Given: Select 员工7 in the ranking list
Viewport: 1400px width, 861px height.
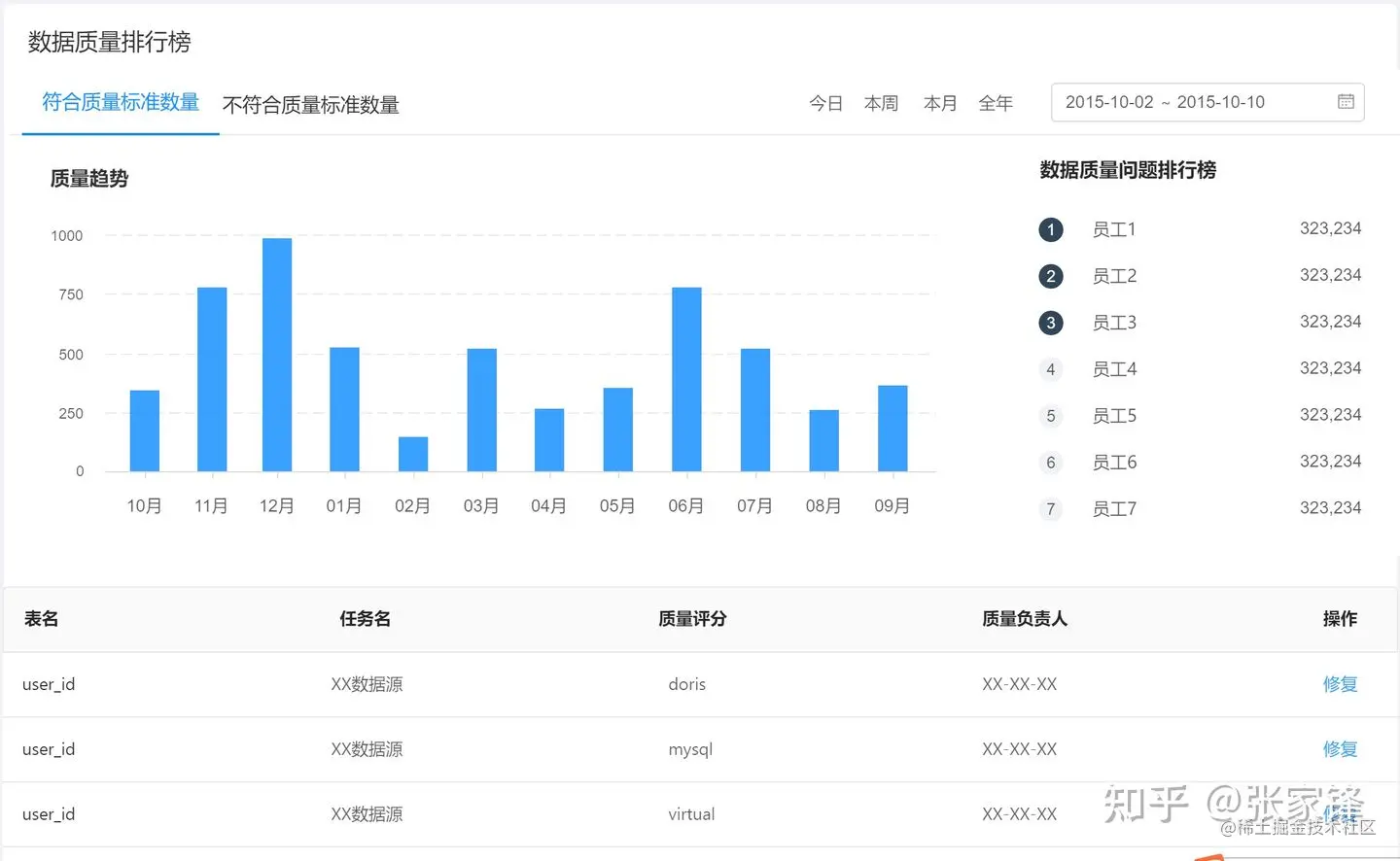Looking at the screenshot, I should (1114, 509).
